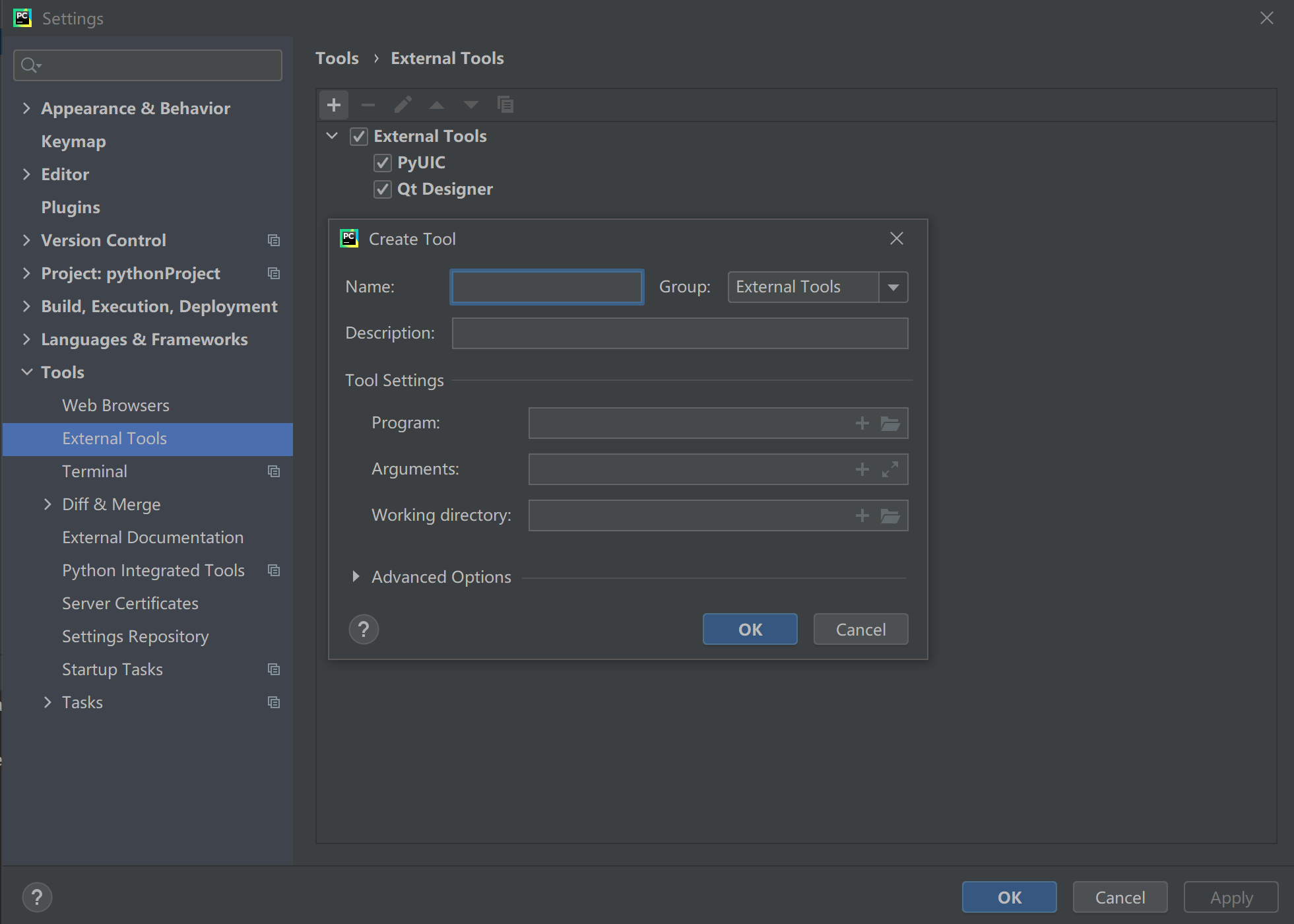Image resolution: width=1294 pixels, height=924 pixels.
Task: Click OK in the Settings window
Action: [1010, 898]
